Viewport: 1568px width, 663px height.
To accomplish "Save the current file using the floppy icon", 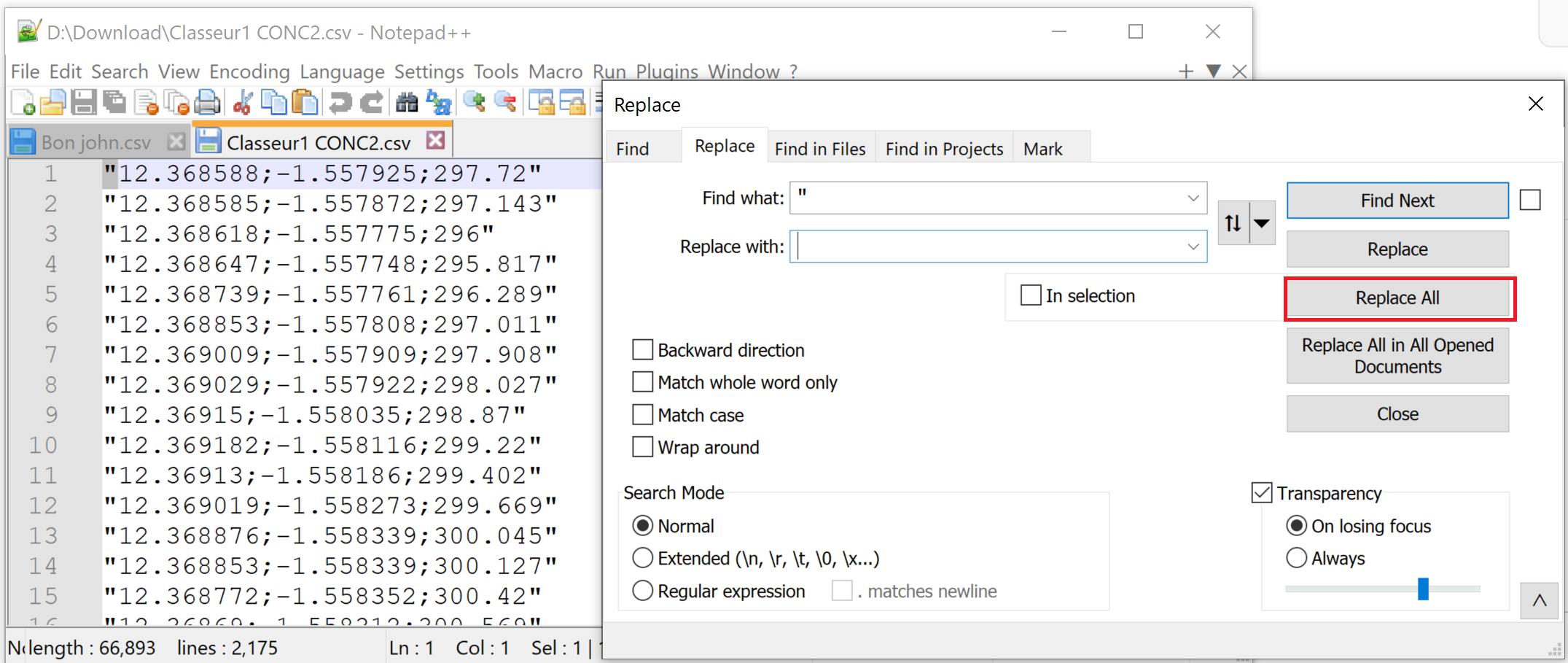I will [83, 103].
